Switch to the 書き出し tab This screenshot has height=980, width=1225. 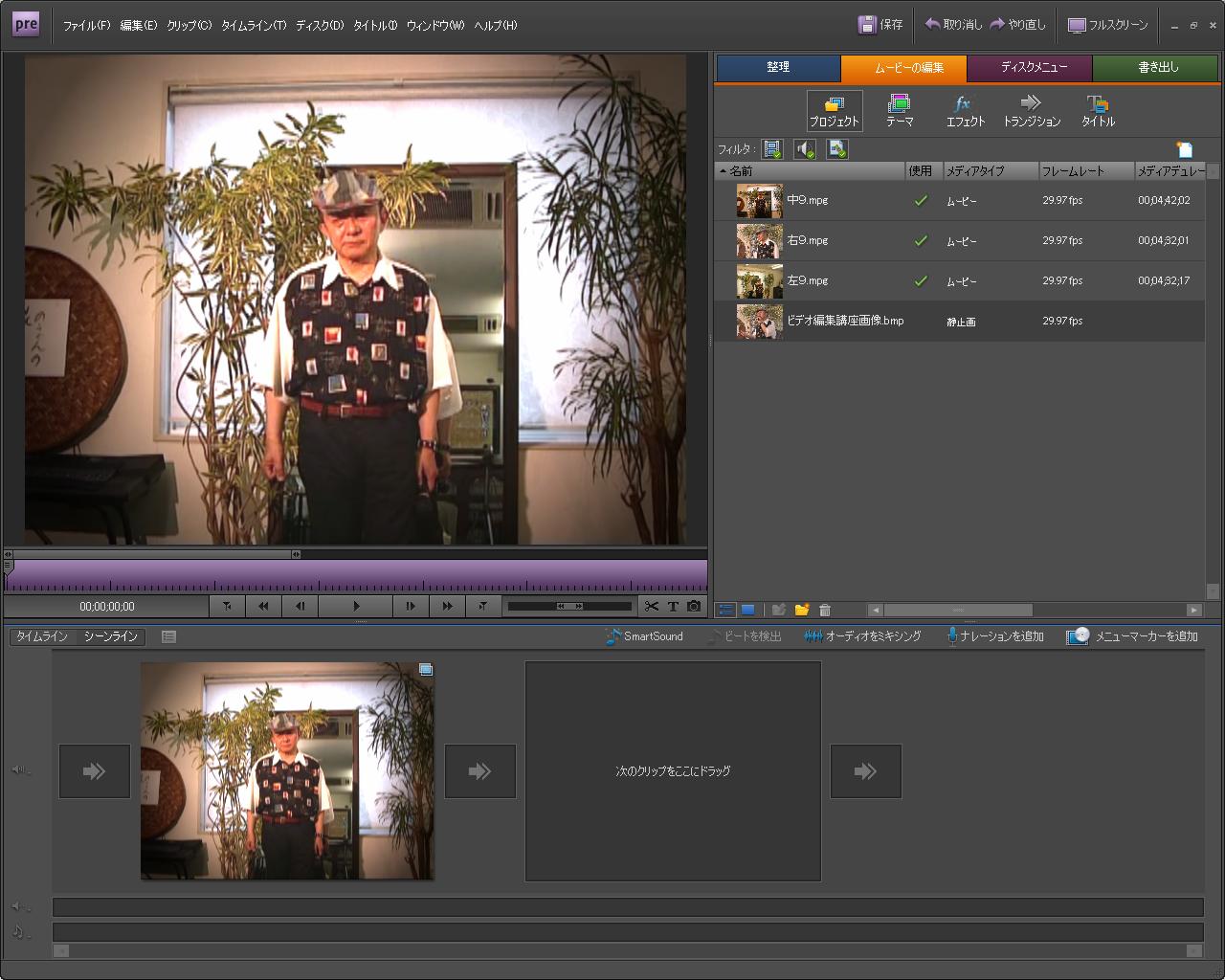click(x=1158, y=68)
